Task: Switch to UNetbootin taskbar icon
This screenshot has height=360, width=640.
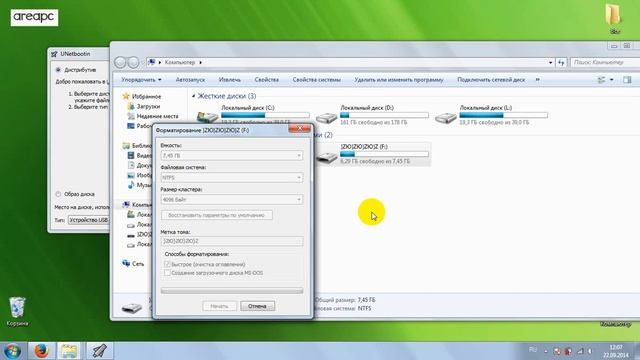Action: [x=99, y=351]
